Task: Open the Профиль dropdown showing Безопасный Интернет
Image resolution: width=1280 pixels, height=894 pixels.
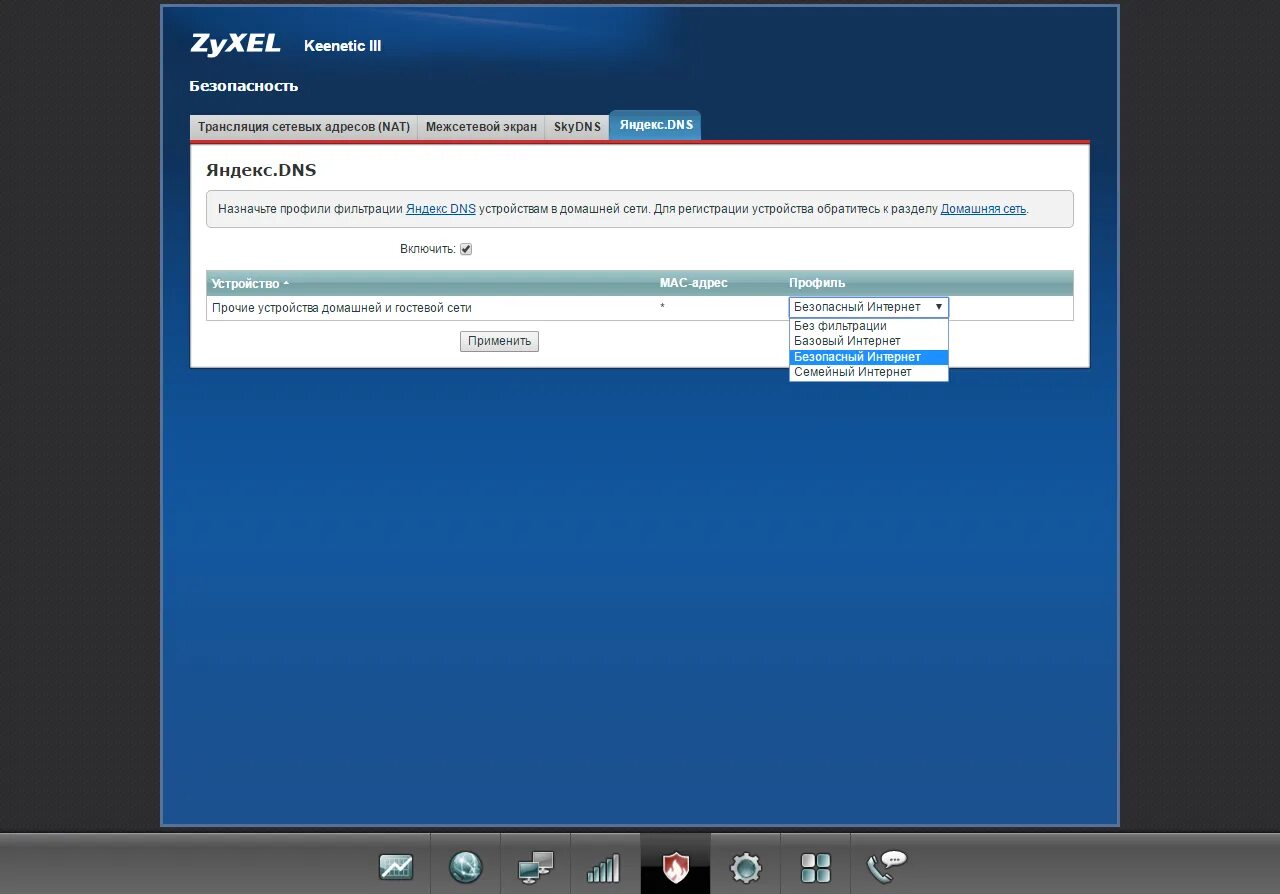Action: pyautogui.click(x=868, y=307)
